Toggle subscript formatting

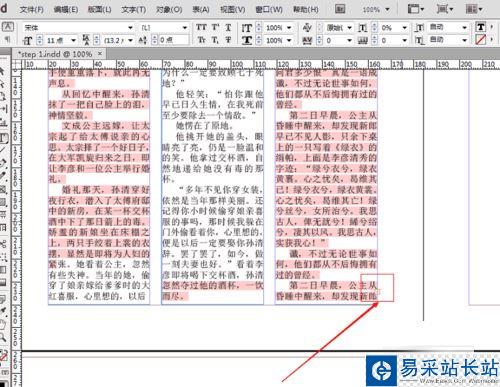pyautogui.click(x=215, y=40)
